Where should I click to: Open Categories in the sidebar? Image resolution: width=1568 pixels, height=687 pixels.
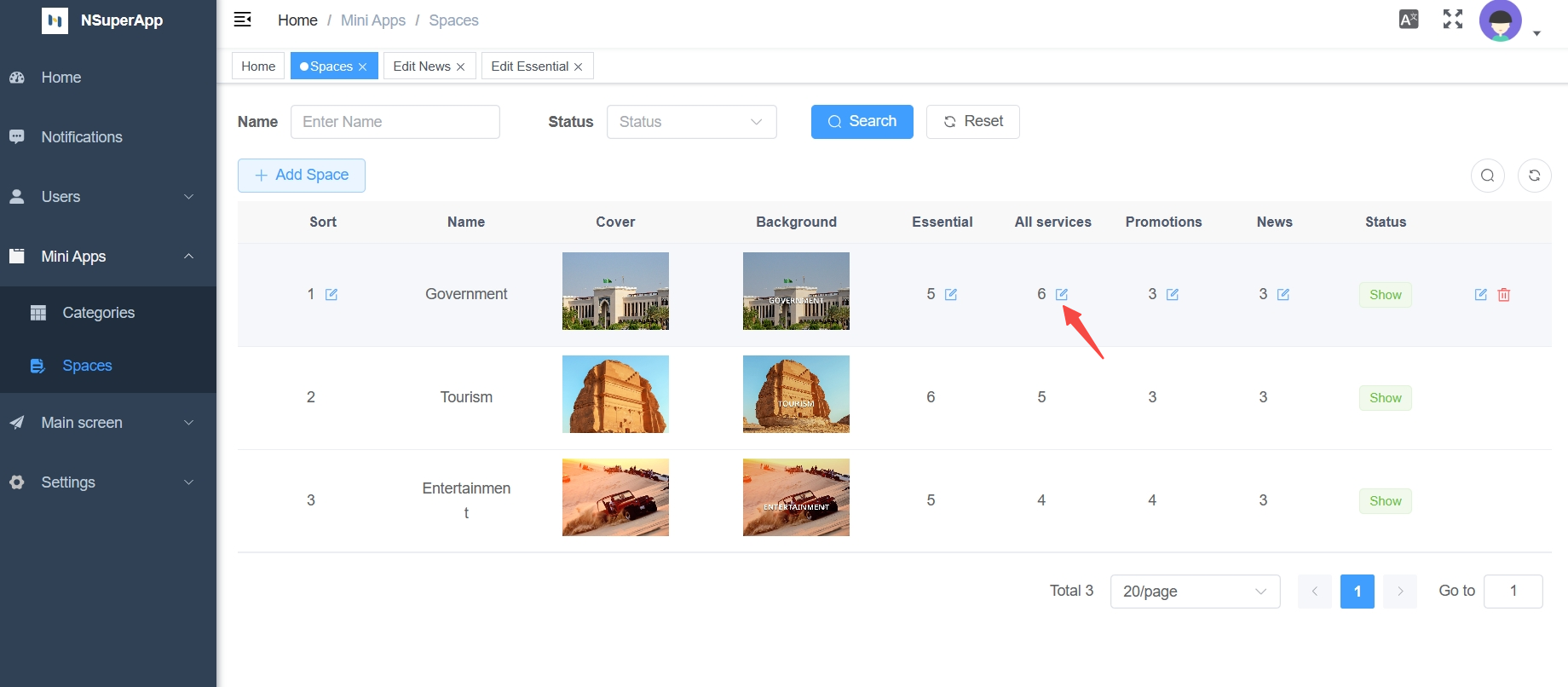pos(98,313)
